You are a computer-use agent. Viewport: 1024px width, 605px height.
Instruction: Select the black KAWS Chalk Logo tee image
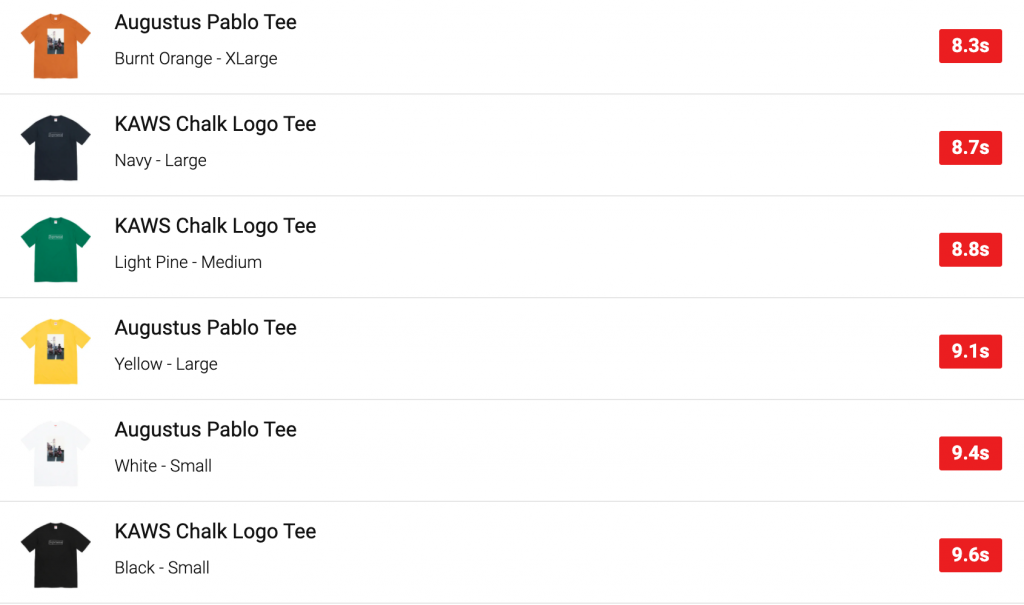55,554
